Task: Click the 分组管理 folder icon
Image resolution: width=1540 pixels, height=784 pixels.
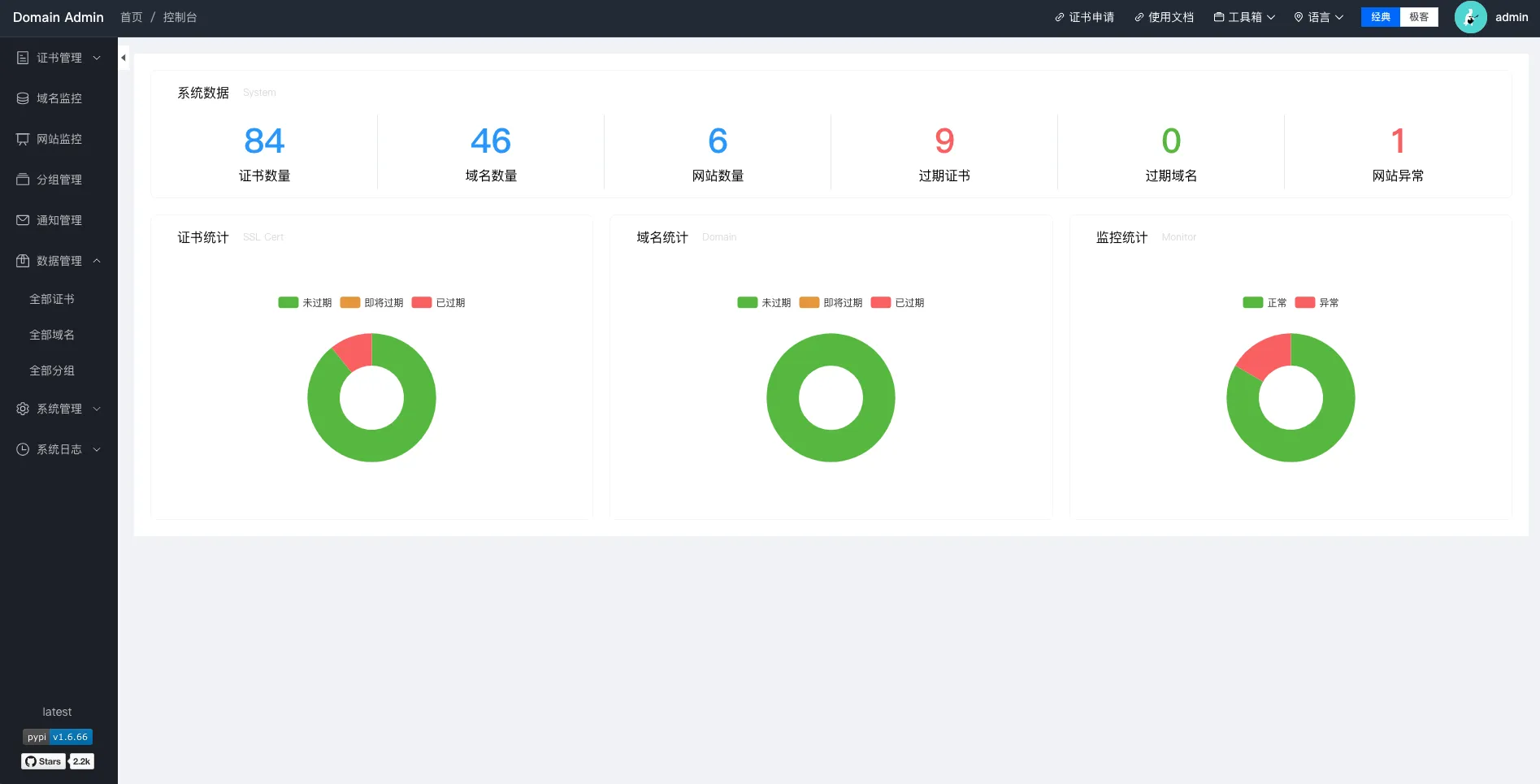Action: 23,180
